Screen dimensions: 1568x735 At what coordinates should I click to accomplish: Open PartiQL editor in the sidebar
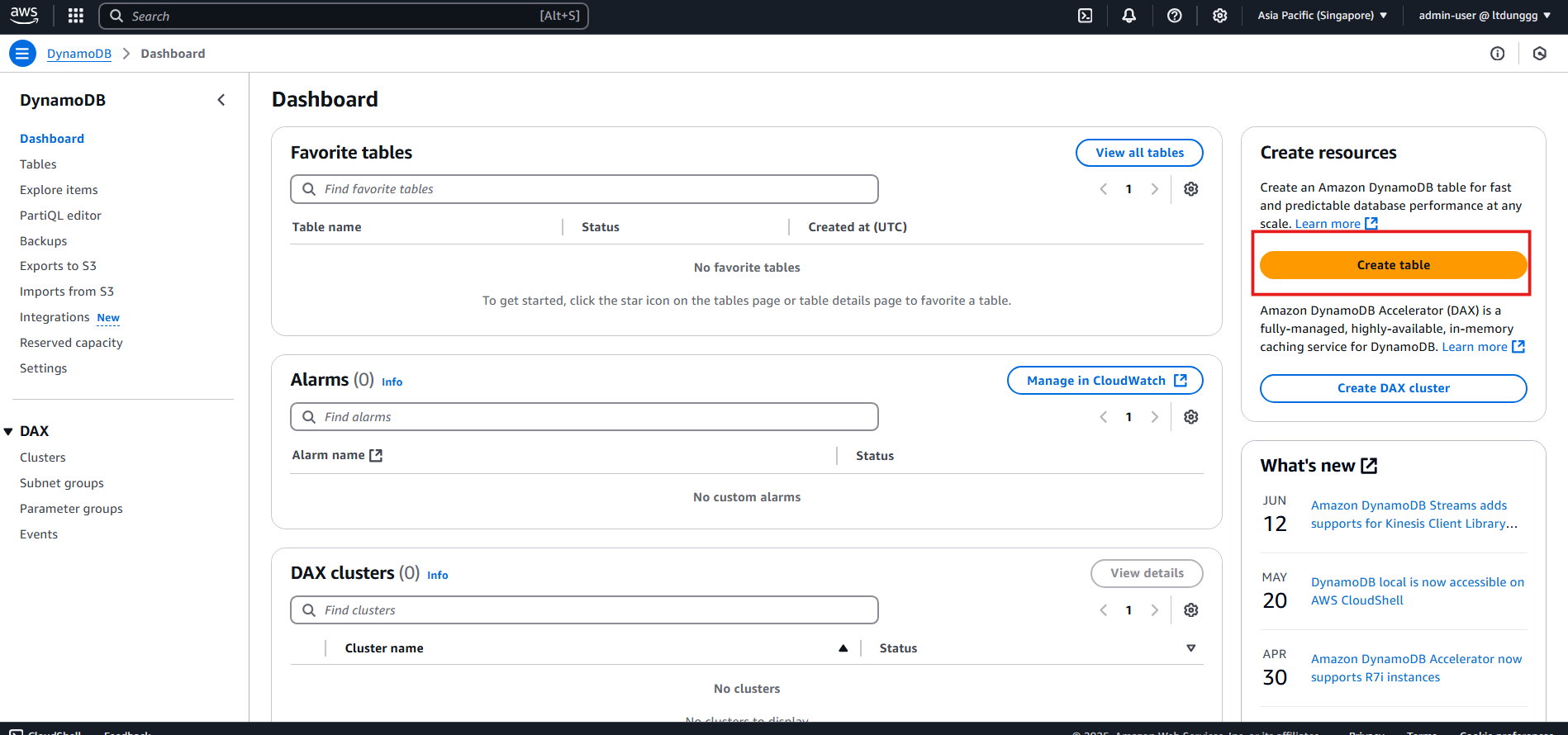click(60, 216)
